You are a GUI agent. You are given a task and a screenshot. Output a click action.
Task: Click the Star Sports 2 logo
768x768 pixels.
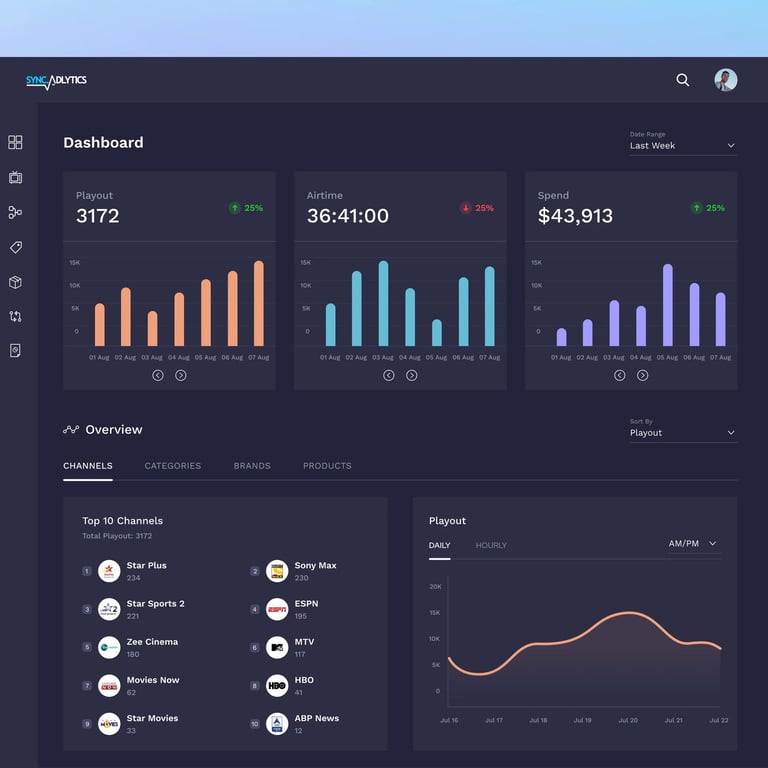click(x=109, y=609)
